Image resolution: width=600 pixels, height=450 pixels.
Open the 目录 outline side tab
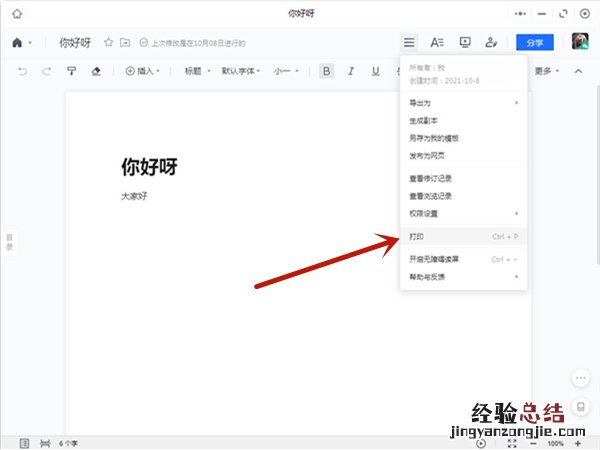[x=10, y=241]
